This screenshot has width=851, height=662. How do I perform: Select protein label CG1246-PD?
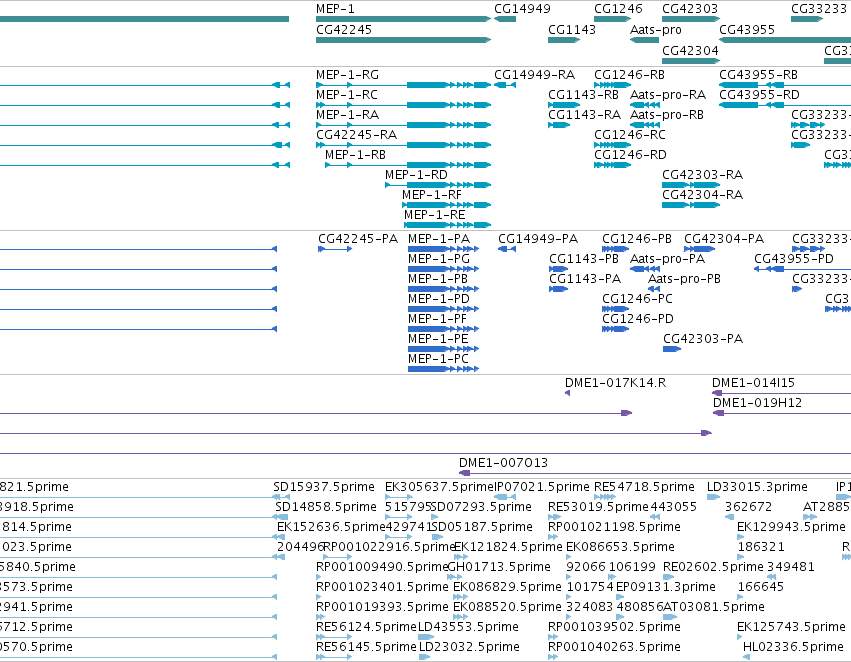(x=638, y=320)
